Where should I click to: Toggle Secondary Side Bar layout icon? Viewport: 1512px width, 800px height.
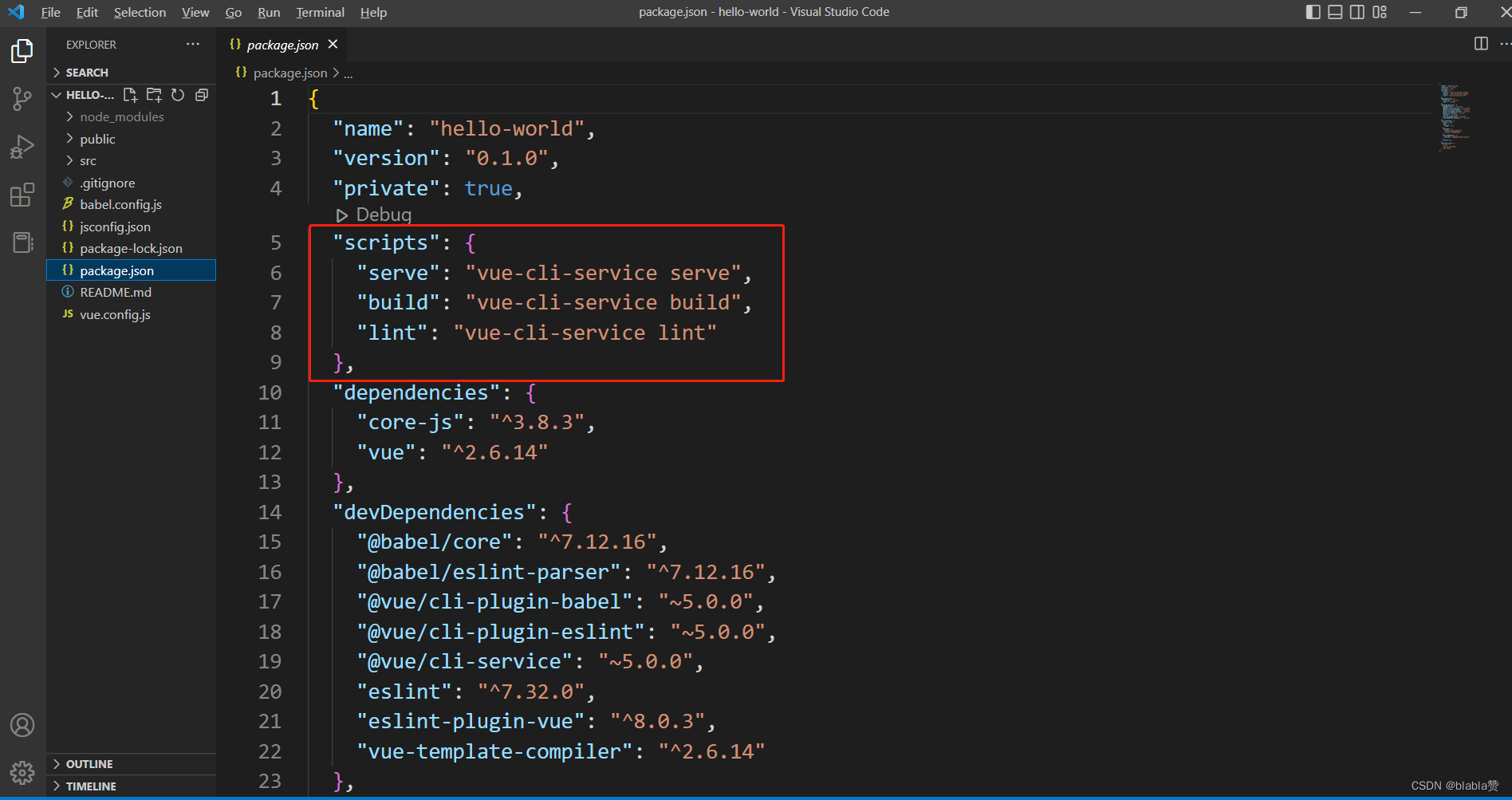click(x=1357, y=12)
